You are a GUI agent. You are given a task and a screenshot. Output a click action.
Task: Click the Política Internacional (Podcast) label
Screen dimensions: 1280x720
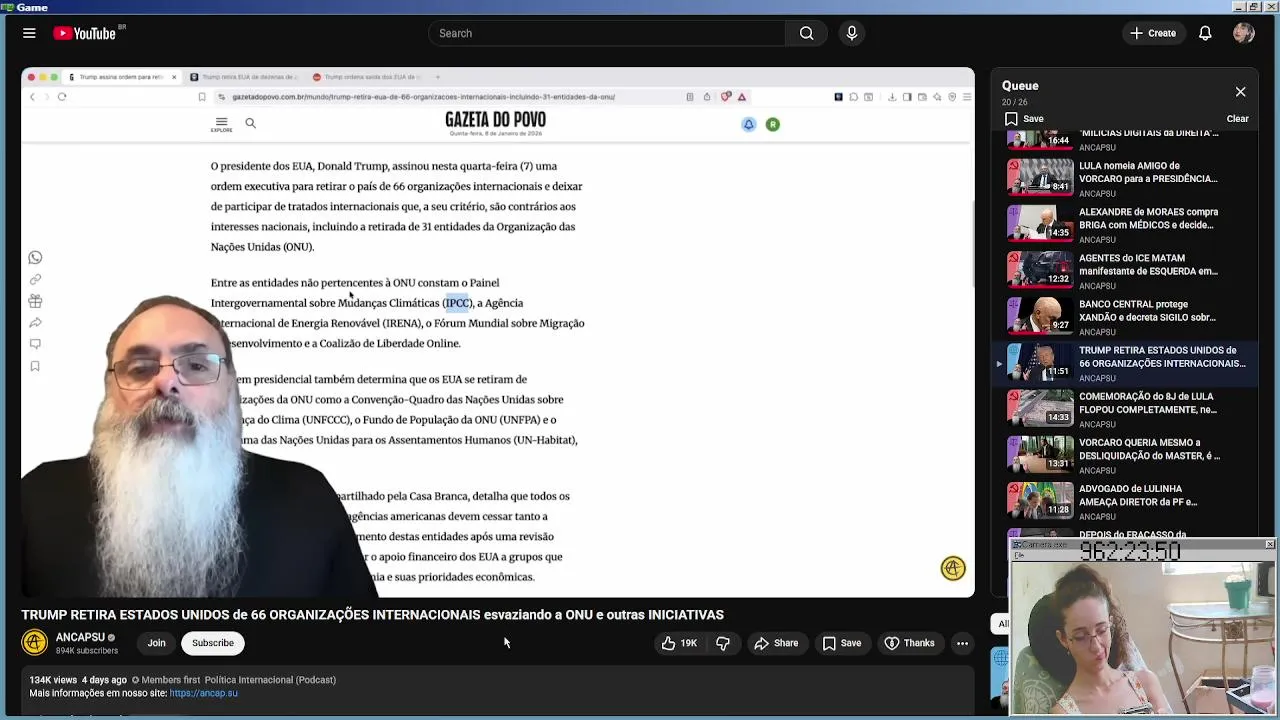click(x=270, y=680)
